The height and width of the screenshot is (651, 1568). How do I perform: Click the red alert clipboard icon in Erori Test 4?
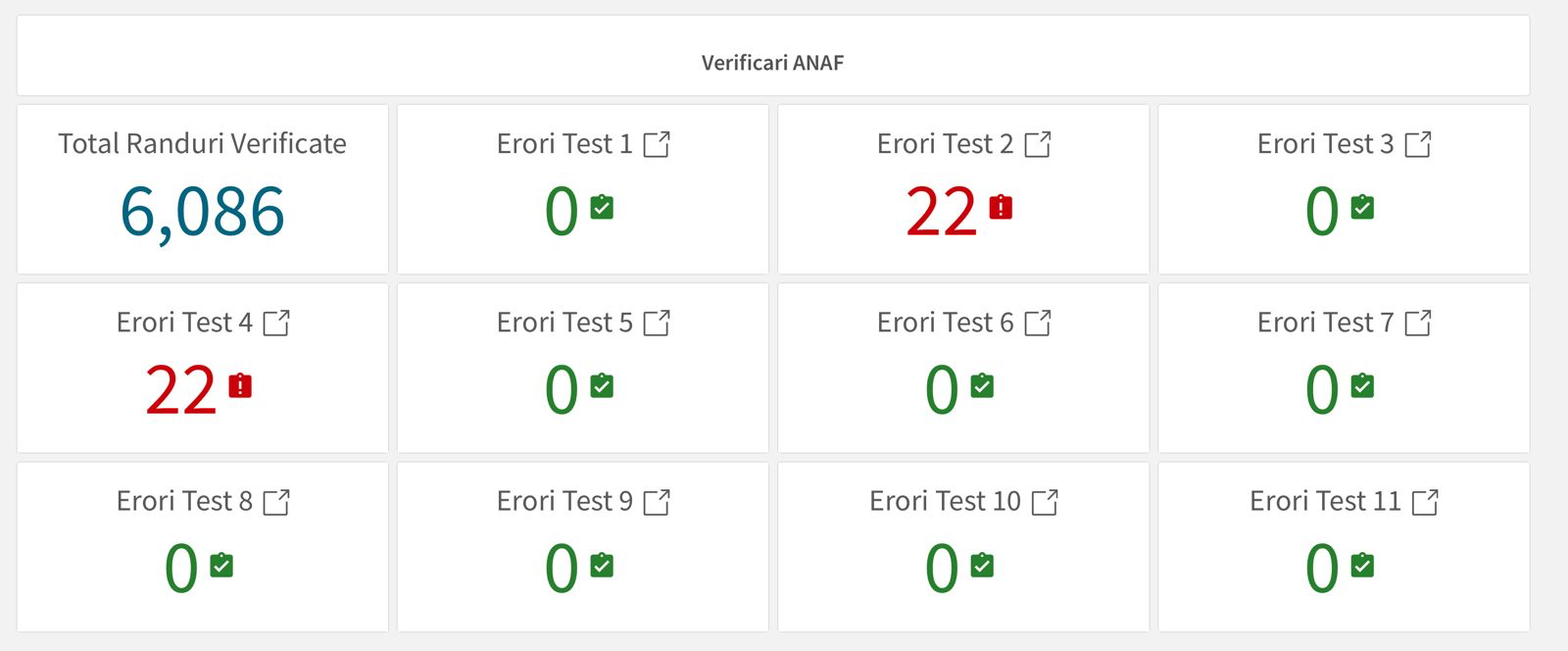tap(240, 385)
